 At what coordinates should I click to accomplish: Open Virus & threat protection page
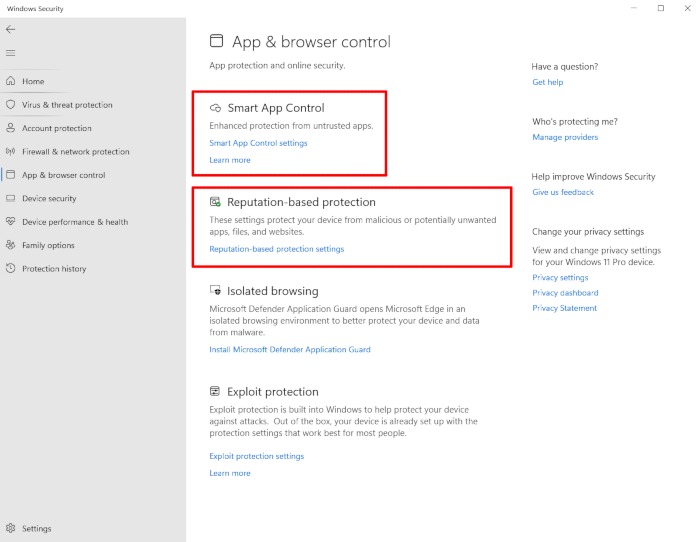67,105
